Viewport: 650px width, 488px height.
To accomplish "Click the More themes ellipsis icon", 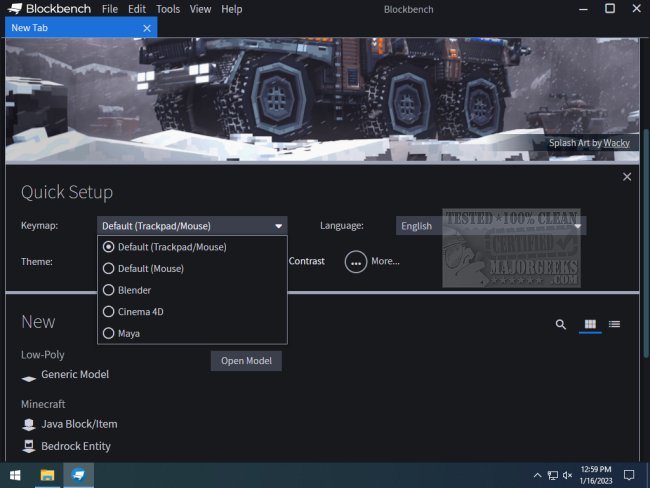I will (x=356, y=262).
